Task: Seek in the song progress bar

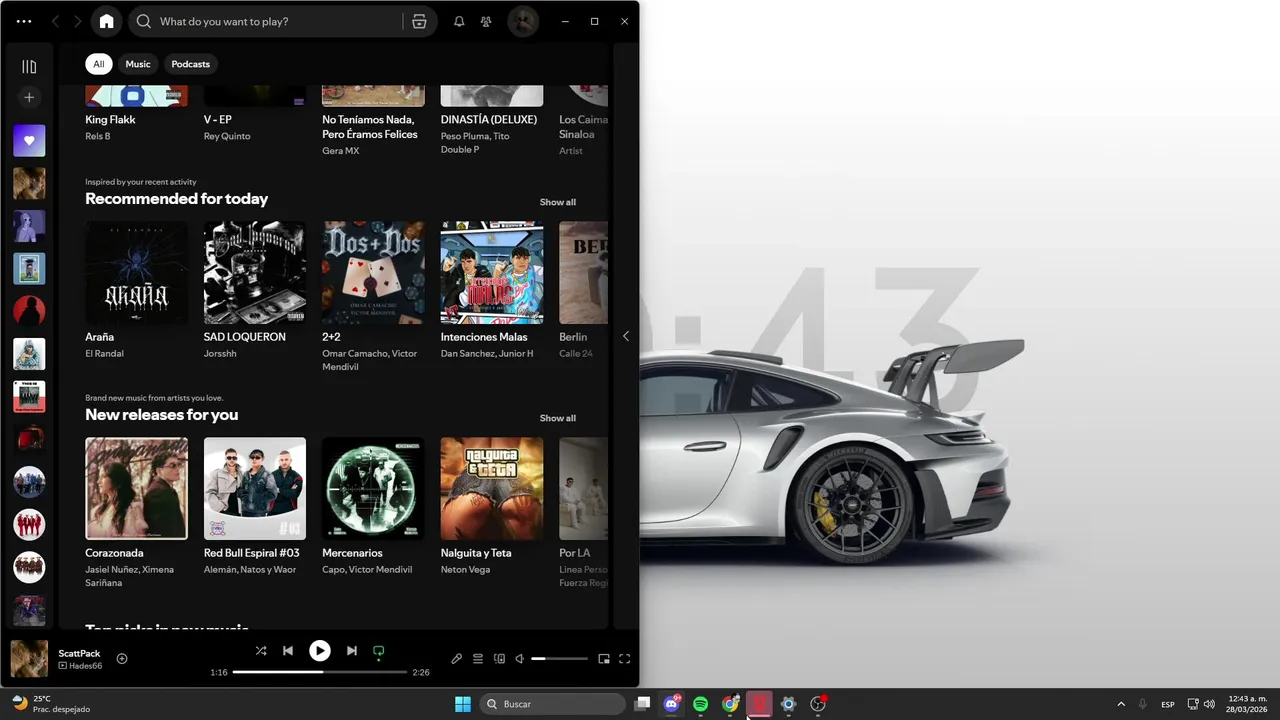Action: (320, 672)
